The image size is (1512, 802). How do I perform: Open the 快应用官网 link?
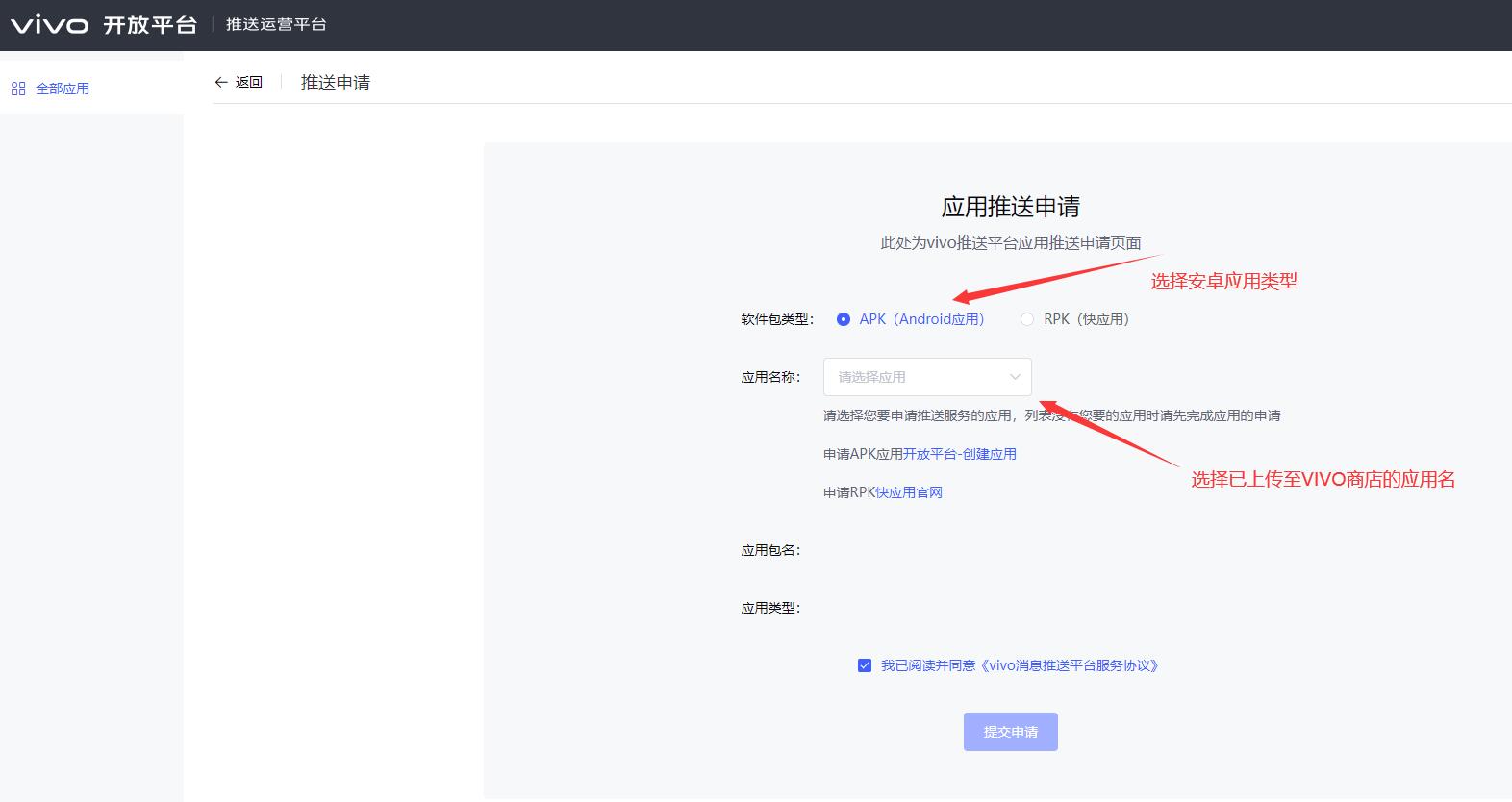click(x=909, y=492)
